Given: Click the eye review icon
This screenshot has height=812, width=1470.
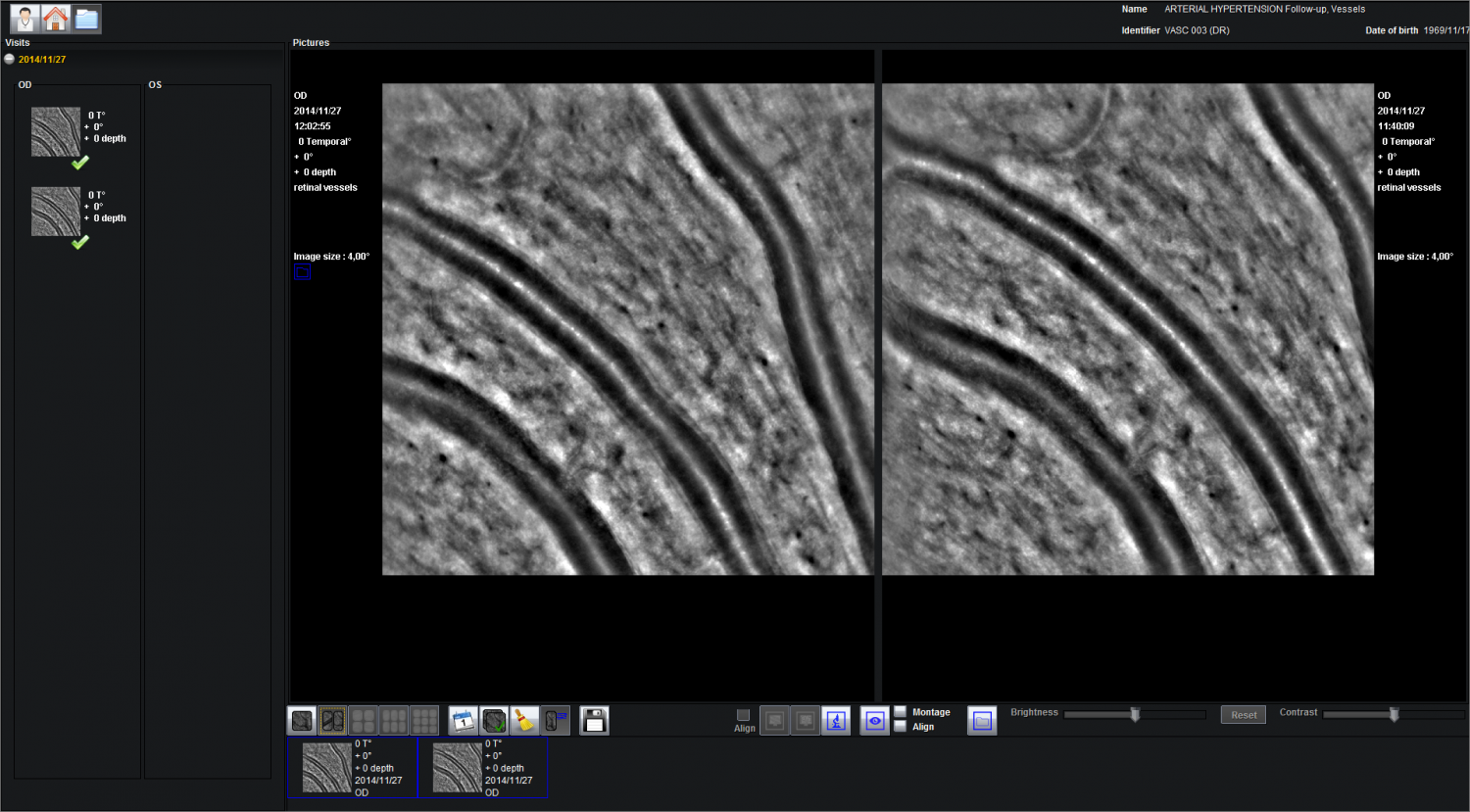Looking at the screenshot, I should [x=874, y=720].
